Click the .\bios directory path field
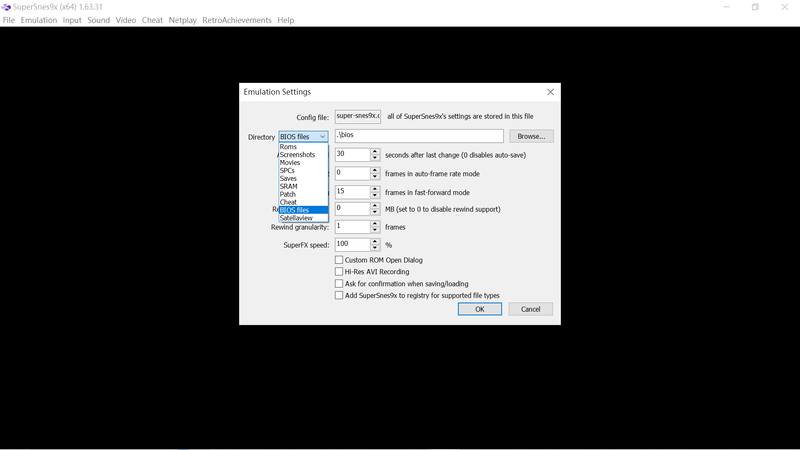This screenshot has width=800, height=450. (x=419, y=136)
